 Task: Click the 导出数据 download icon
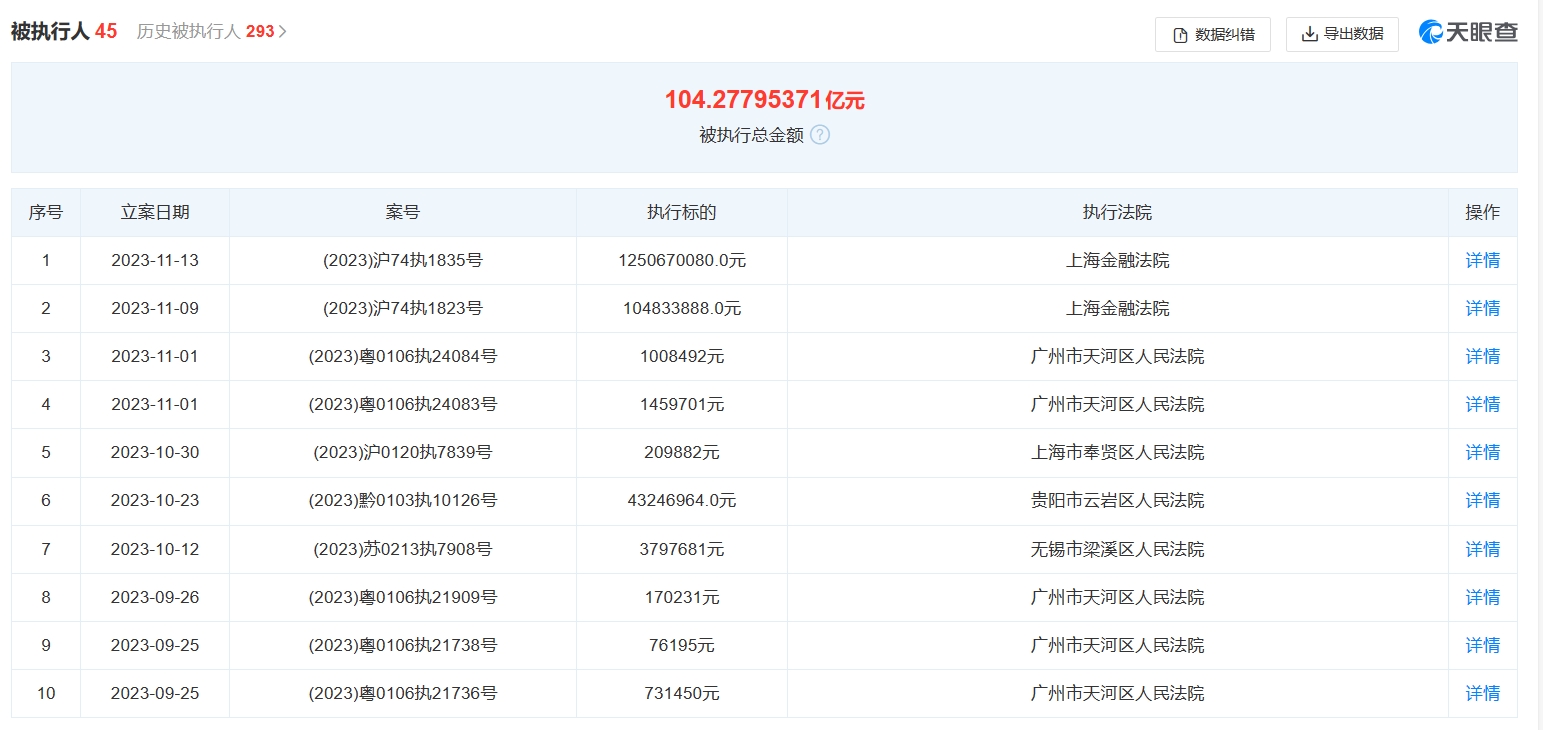(x=1310, y=33)
